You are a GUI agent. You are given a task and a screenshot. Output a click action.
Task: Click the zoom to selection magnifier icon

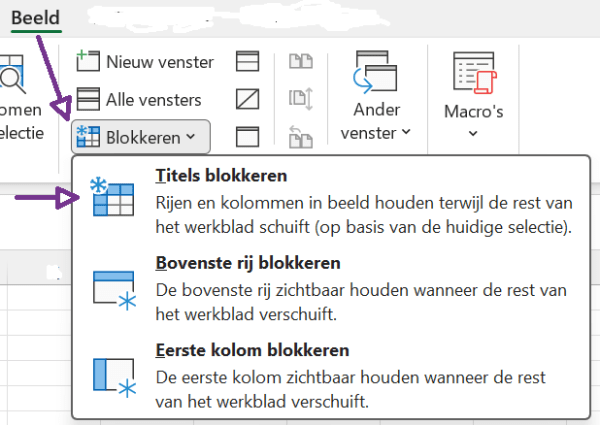(x=12, y=74)
